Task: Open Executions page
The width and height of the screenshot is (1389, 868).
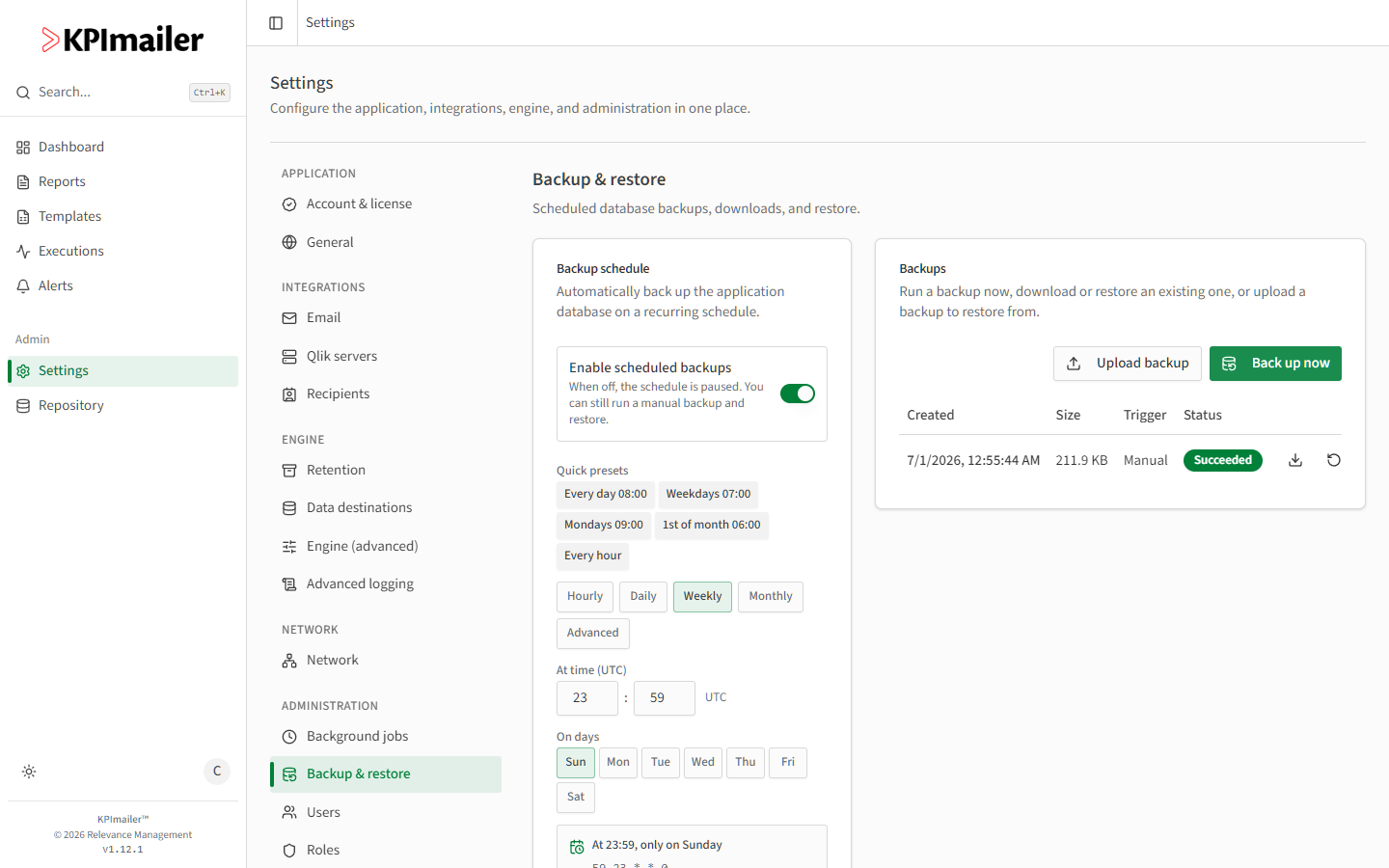Action: pyautogui.click(x=123, y=252)
